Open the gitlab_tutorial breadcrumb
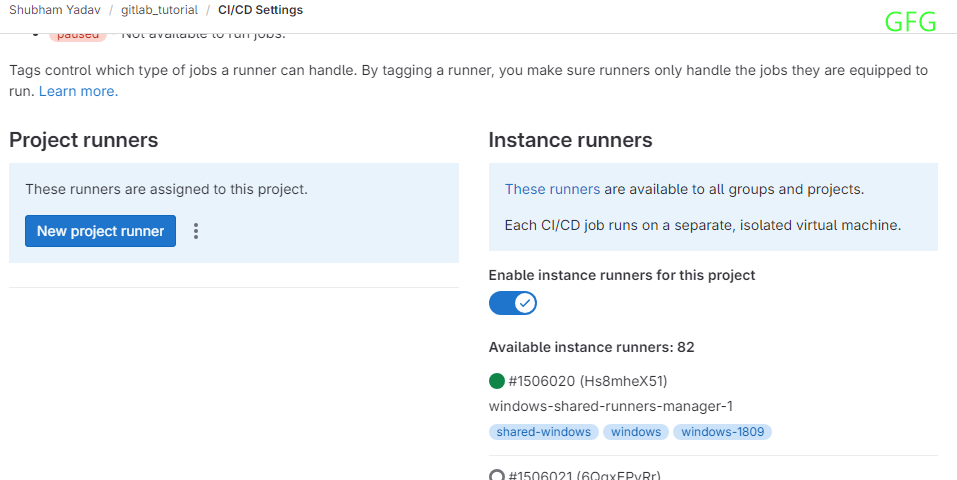Viewport: 957px width, 480px height. click(x=159, y=10)
